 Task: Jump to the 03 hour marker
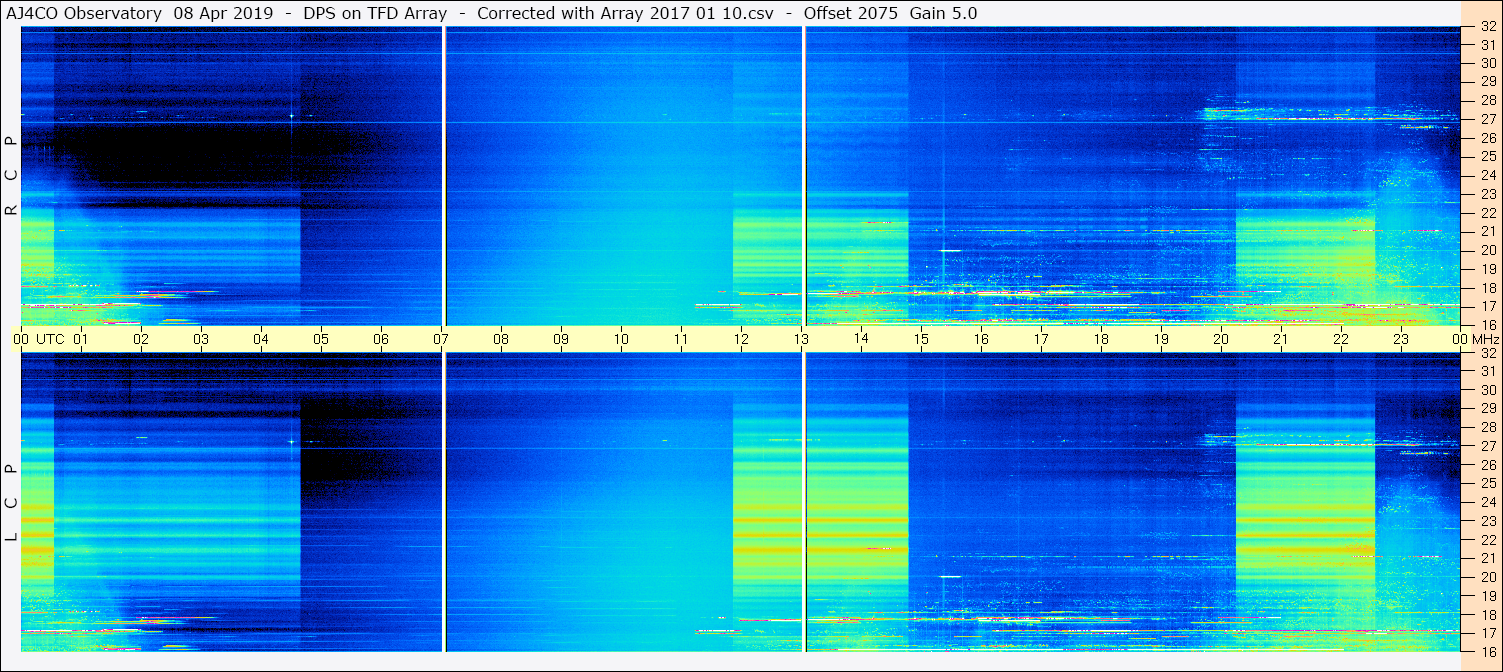tap(201, 339)
